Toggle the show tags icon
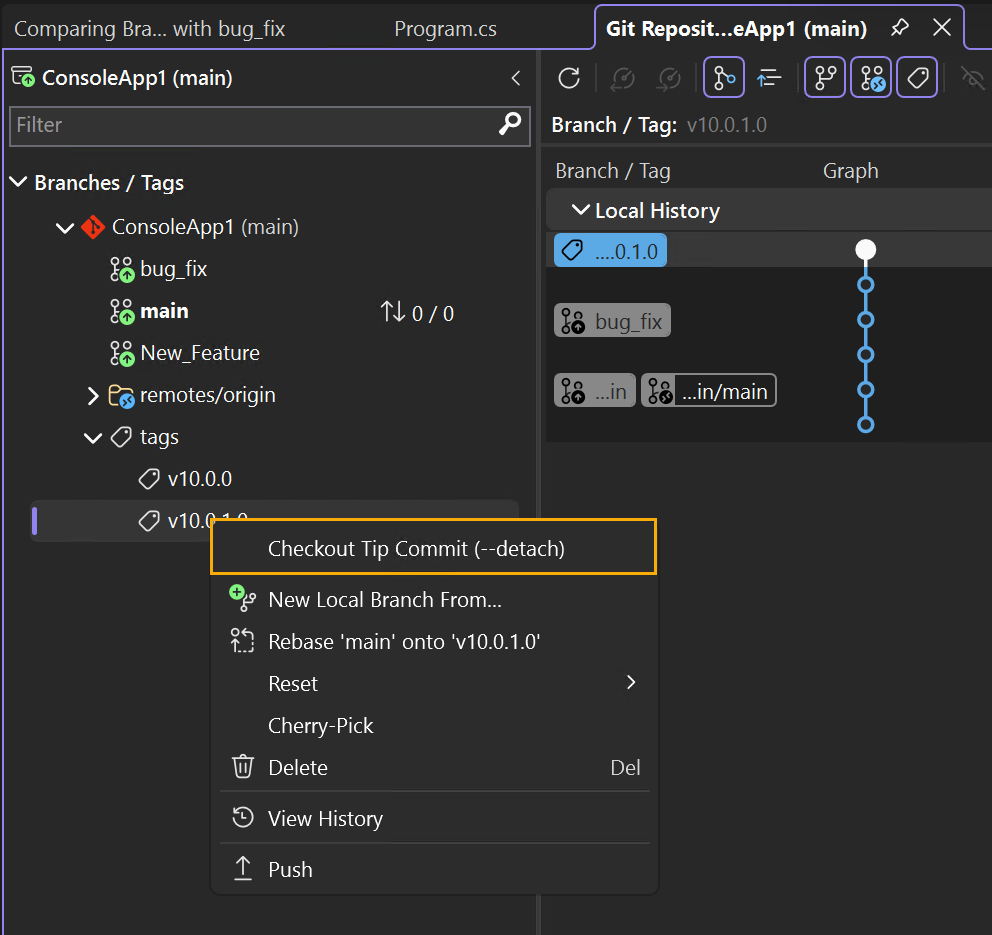The width and height of the screenshot is (992, 935). point(917,77)
